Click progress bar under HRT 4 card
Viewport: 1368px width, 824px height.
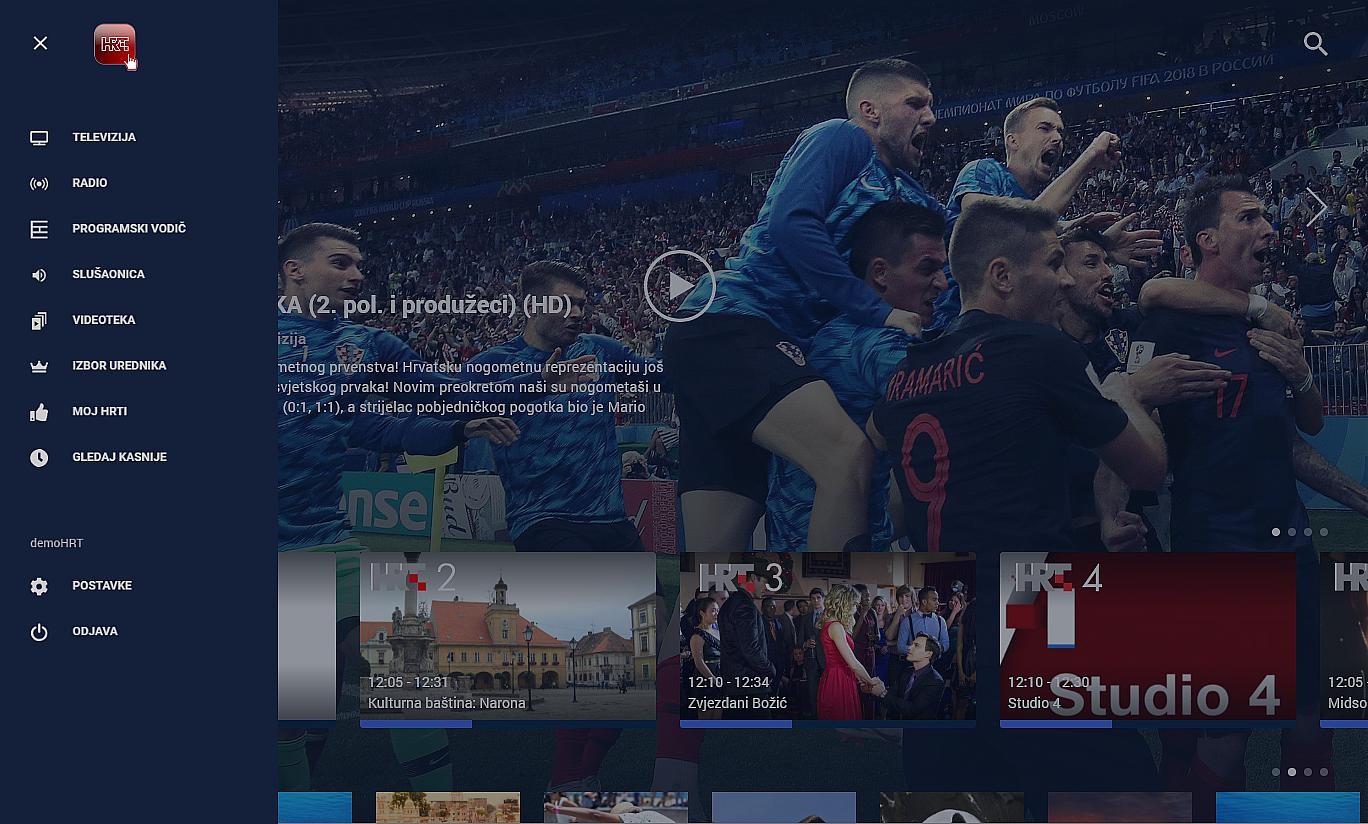coord(1148,724)
